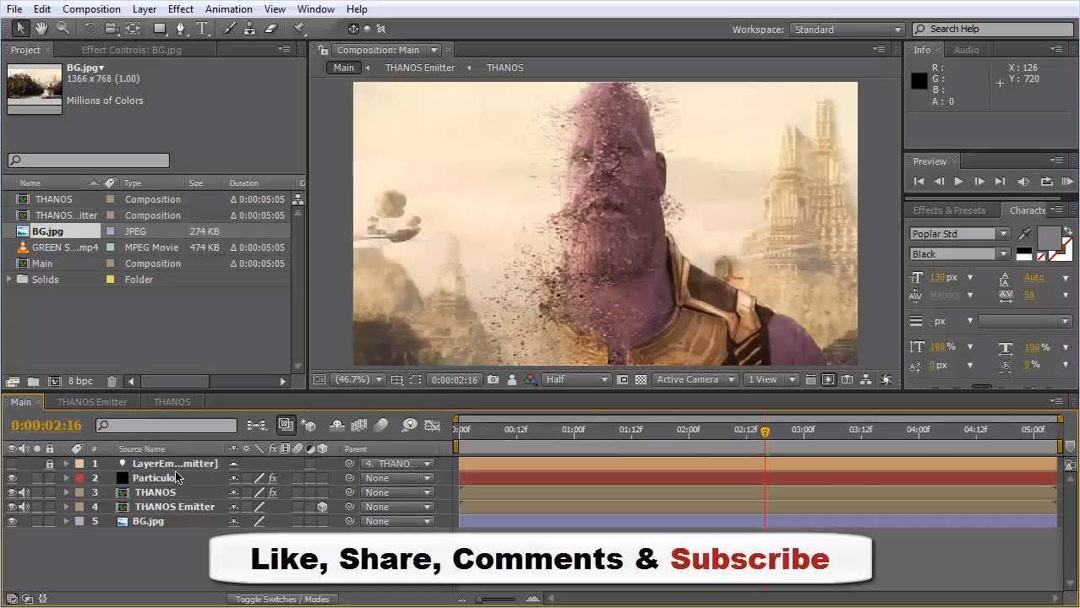Pick the Pen tool

pos(182,28)
